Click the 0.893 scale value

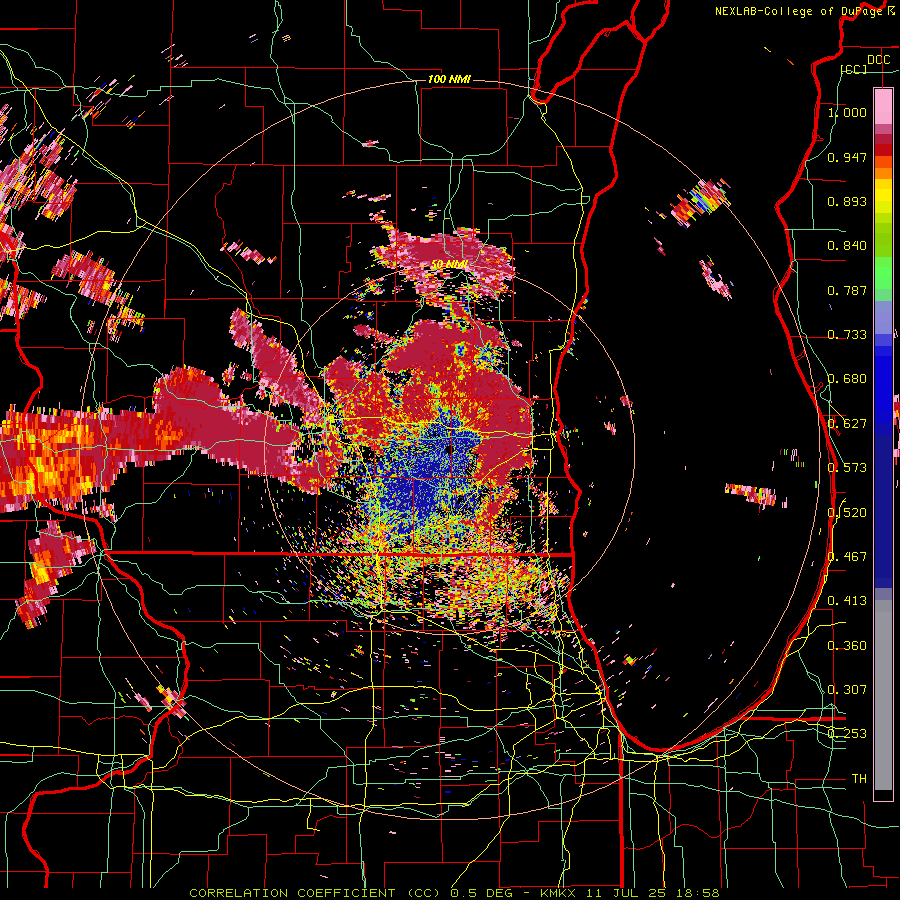tap(847, 201)
